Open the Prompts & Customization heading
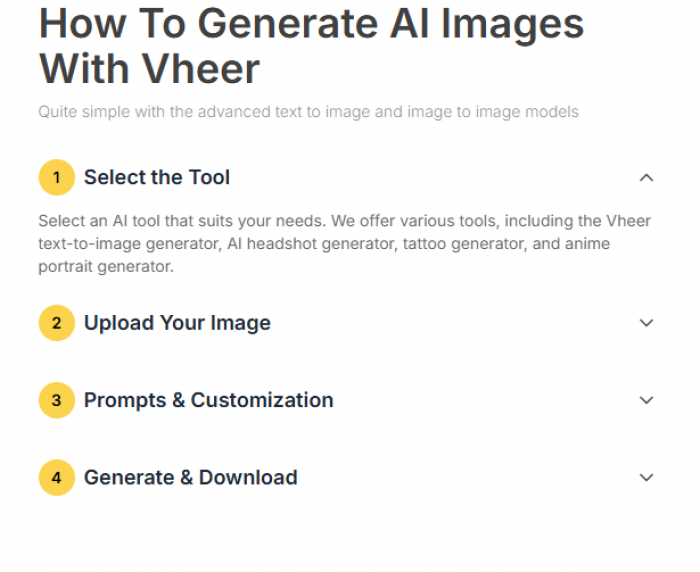The width and height of the screenshot is (700, 572). point(208,400)
